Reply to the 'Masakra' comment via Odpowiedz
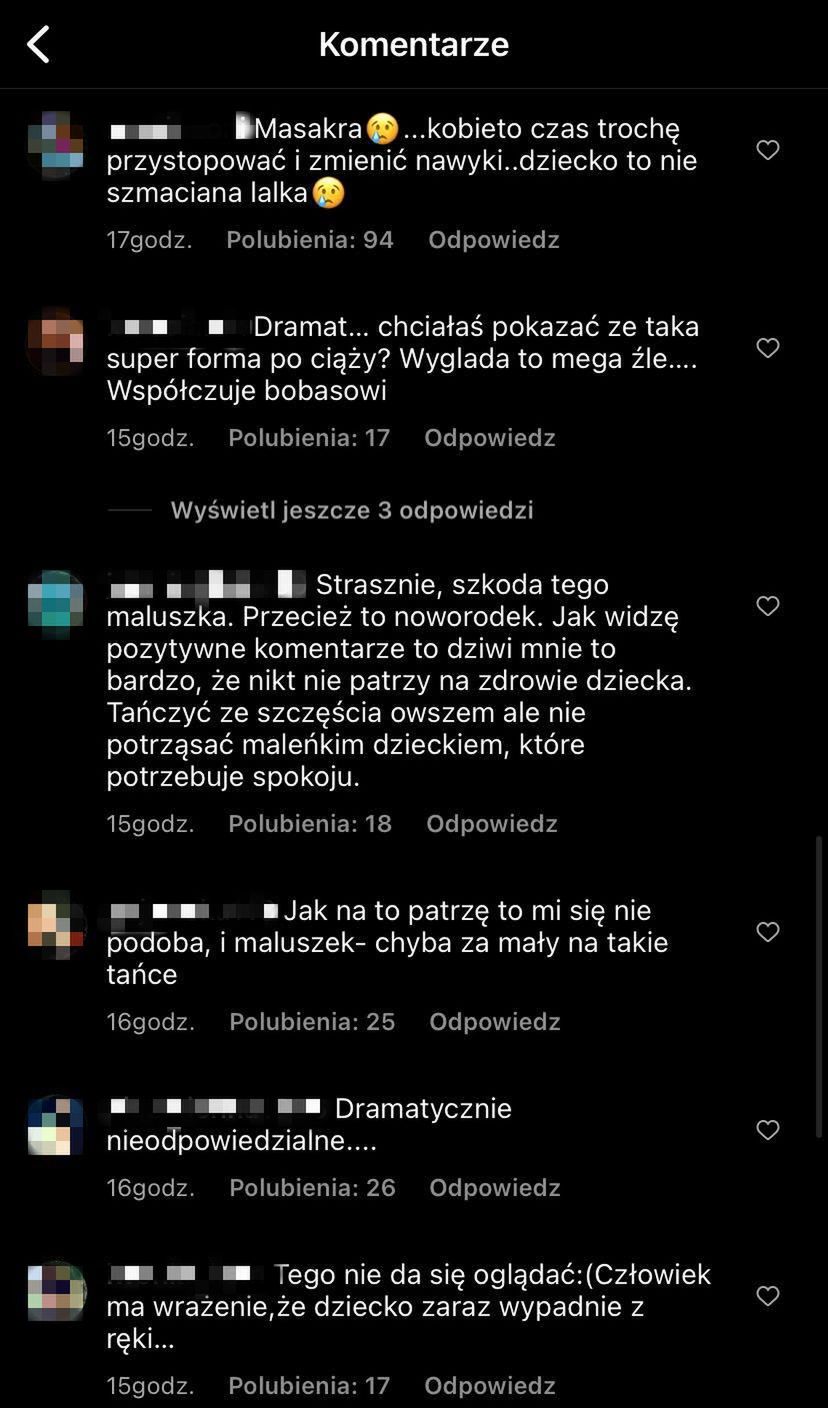 pos(494,240)
